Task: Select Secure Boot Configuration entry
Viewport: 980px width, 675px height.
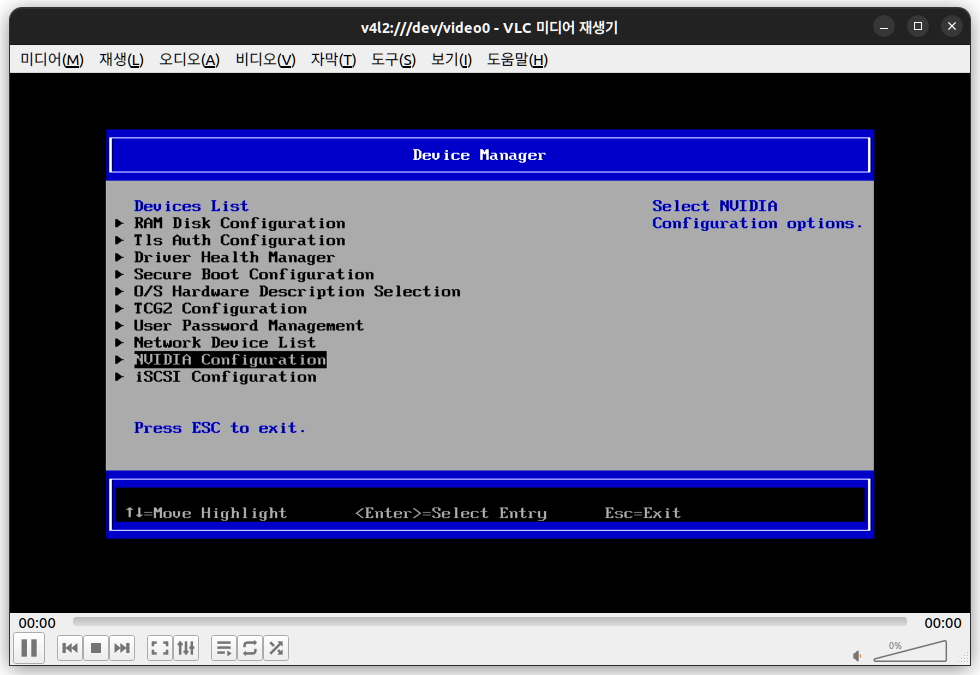Action: (x=254, y=274)
